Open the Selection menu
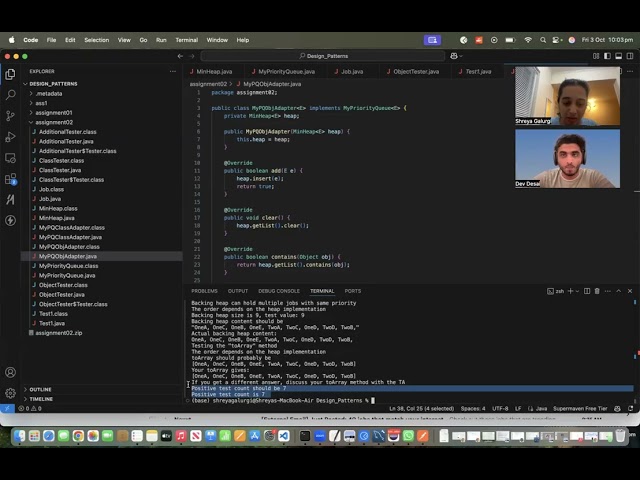The width and height of the screenshot is (640, 480). coord(97,40)
